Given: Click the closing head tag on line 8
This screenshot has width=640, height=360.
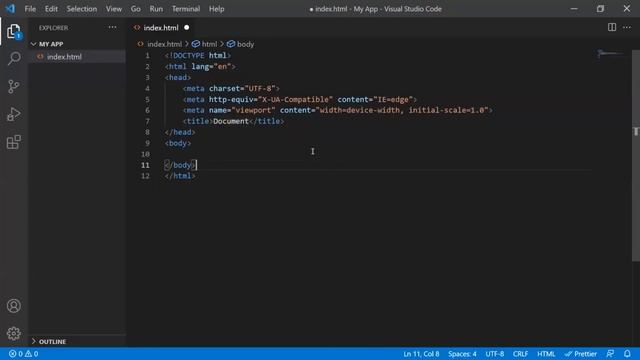Looking at the screenshot, I should (180, 132).
